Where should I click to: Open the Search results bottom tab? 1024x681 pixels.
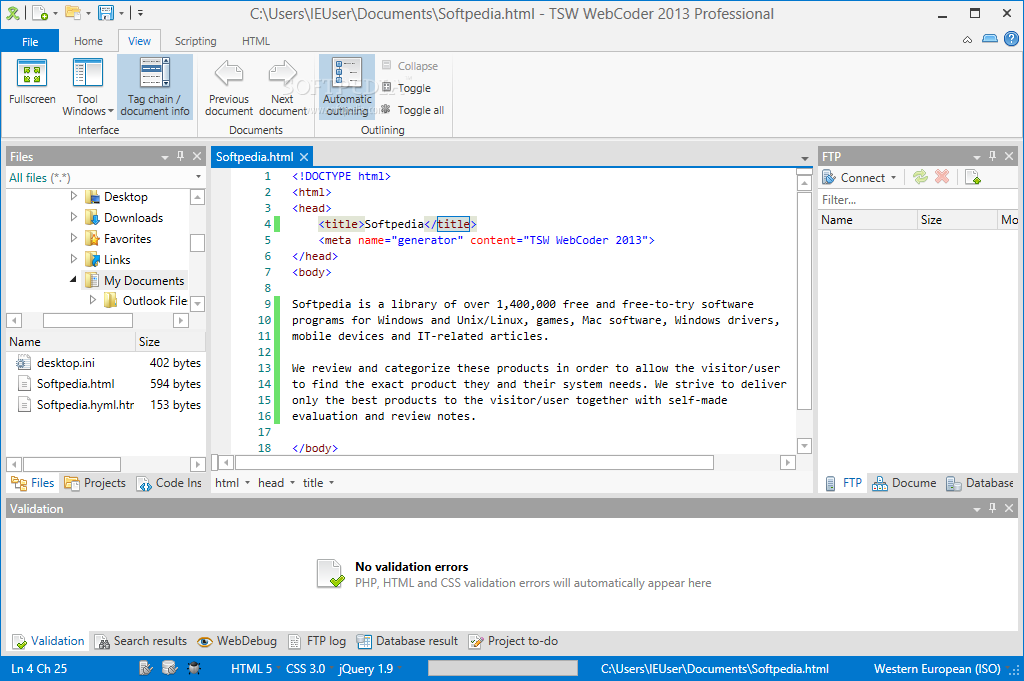click(x=140, y=641)
